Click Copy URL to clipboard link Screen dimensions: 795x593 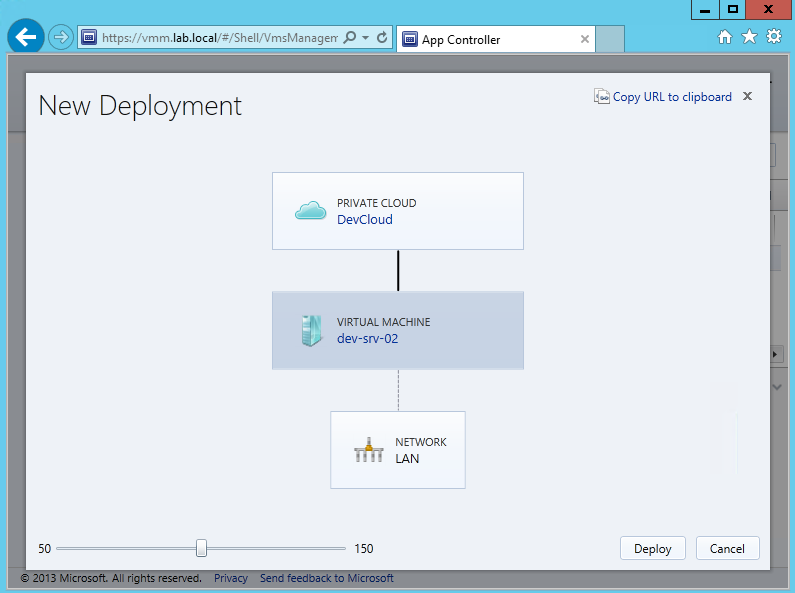click(x=671, y=97)
